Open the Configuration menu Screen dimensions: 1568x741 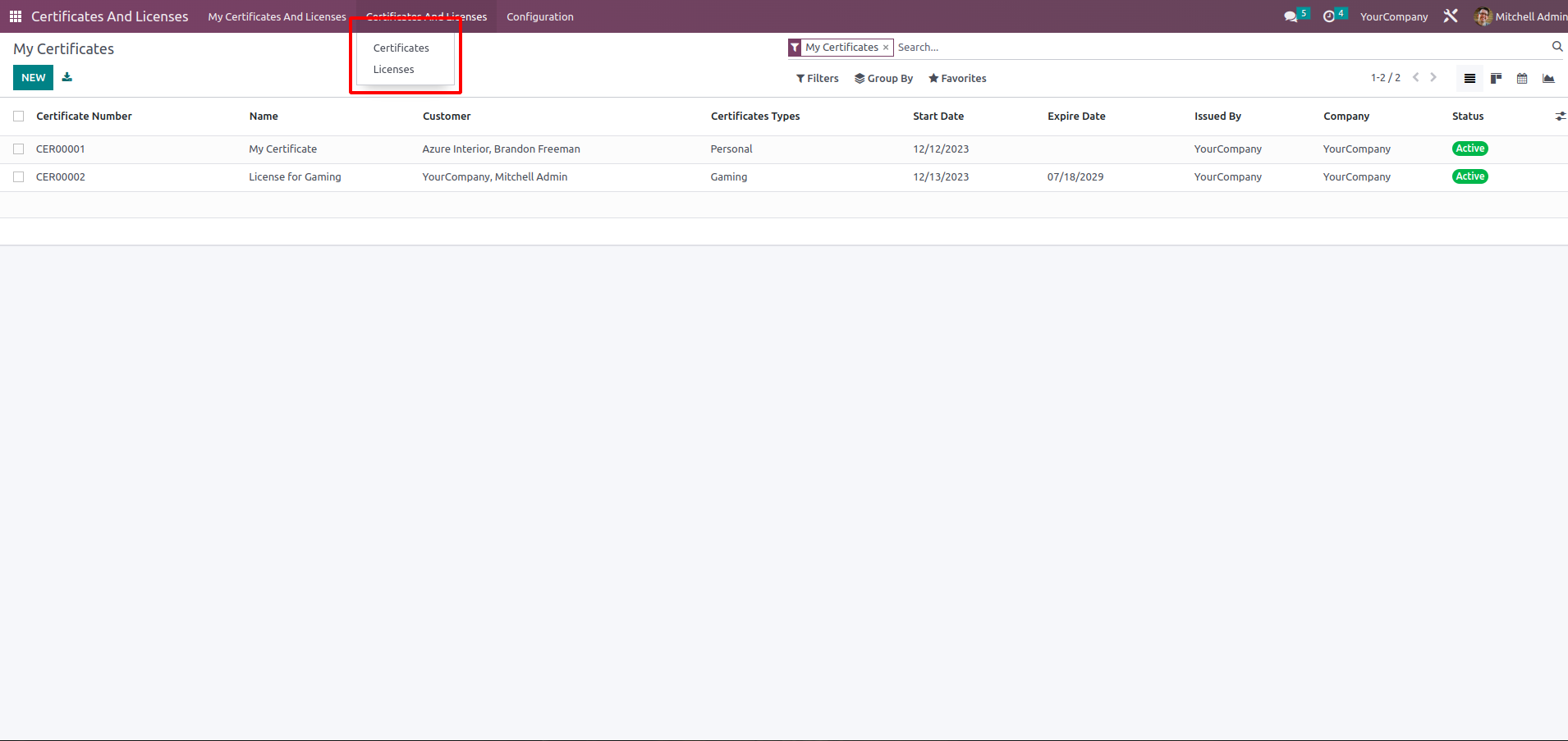pos(540,16)
